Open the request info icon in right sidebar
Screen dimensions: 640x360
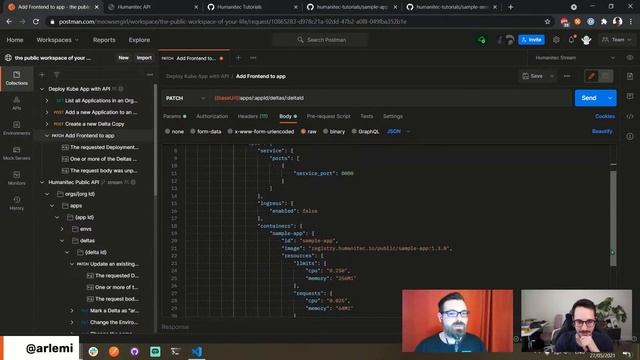pos(630,136)
